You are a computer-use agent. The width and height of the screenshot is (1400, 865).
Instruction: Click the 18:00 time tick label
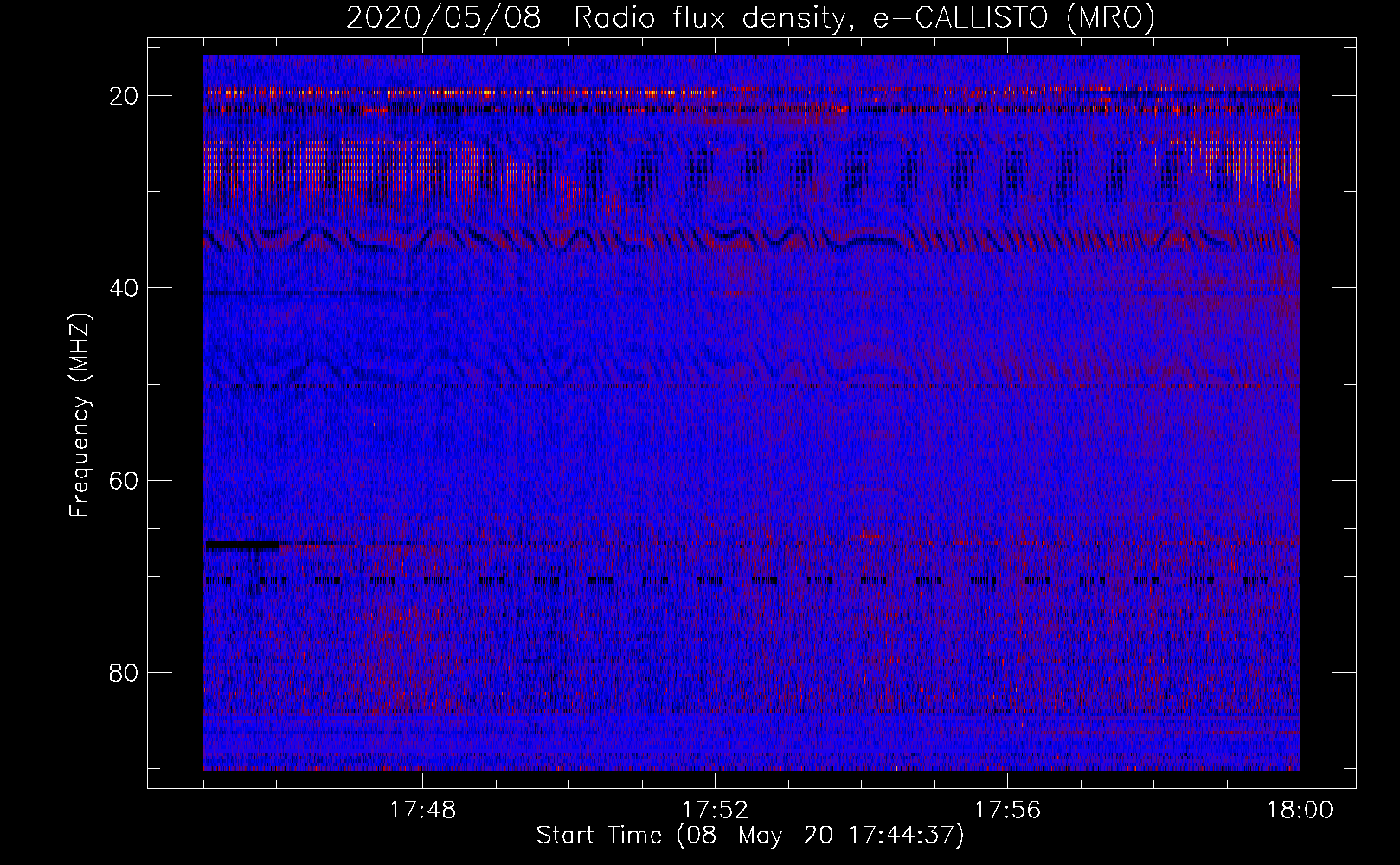coord(1300,811)
